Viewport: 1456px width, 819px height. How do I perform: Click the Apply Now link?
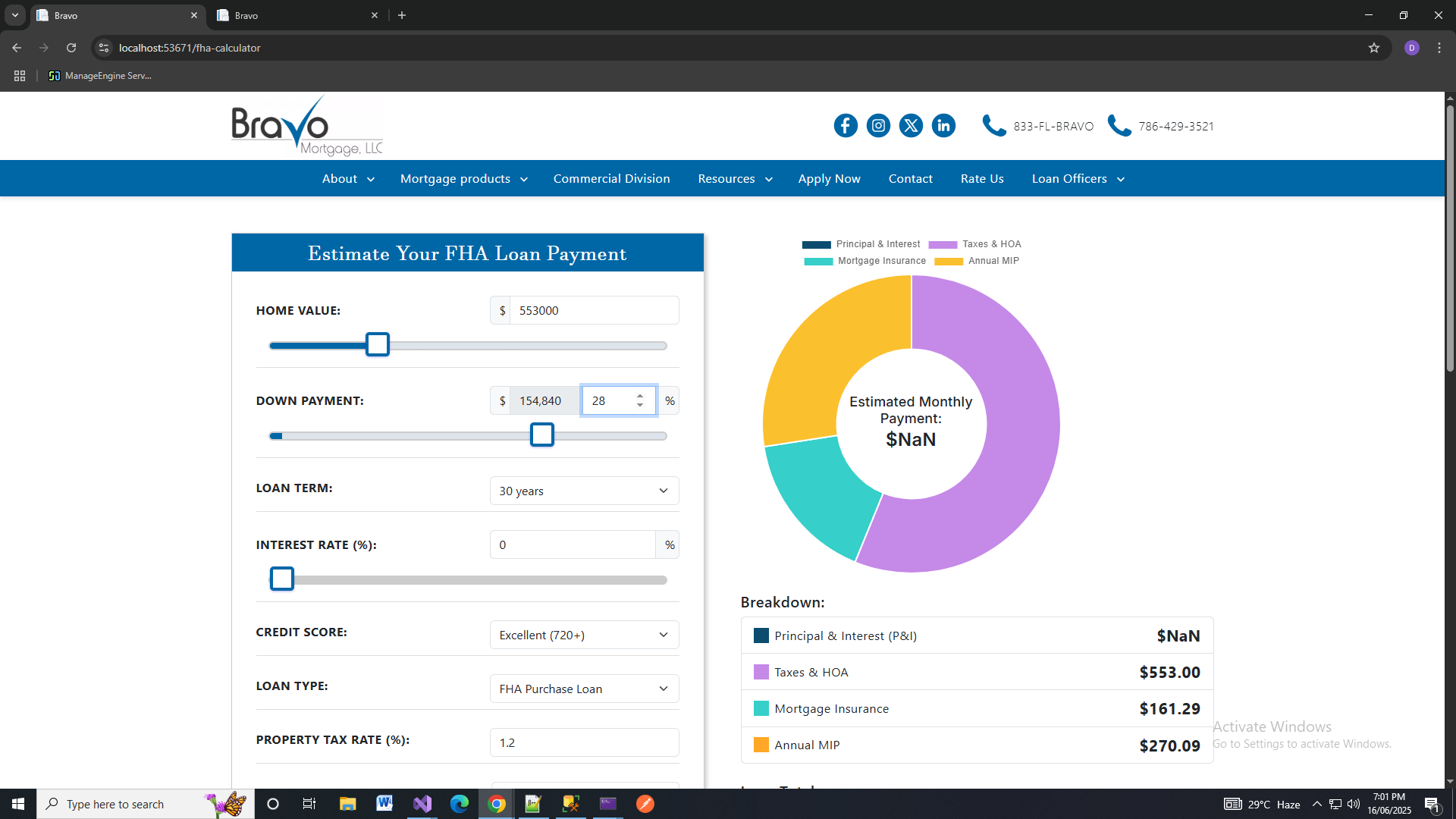coord(829,179)
